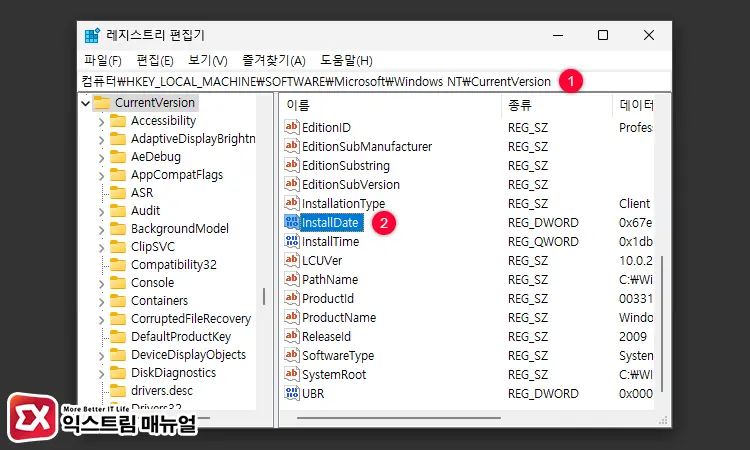Viewport: 750px width, 450px height.
Task: Select the Accessibility folder icon
Action: (x=118, y=121)
